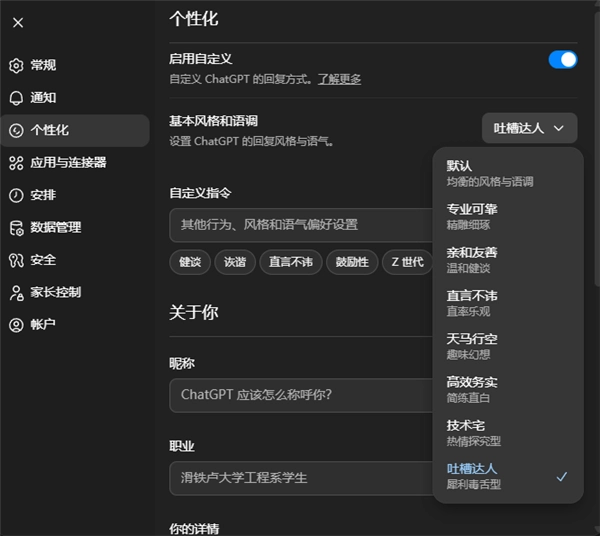Click the 安排 clock icon
The width and height of the screenshot is (600, 536).
[x=16, y=195]
